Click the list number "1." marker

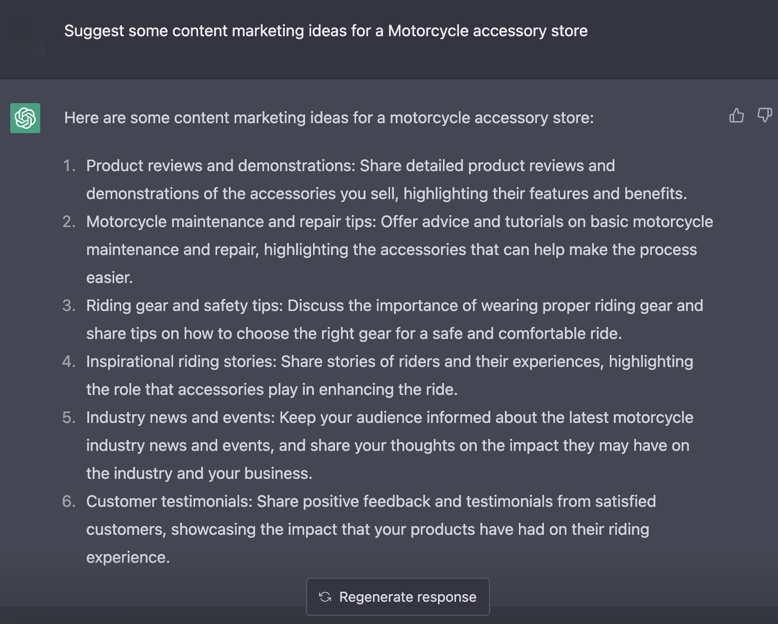[x=69, y=166]
